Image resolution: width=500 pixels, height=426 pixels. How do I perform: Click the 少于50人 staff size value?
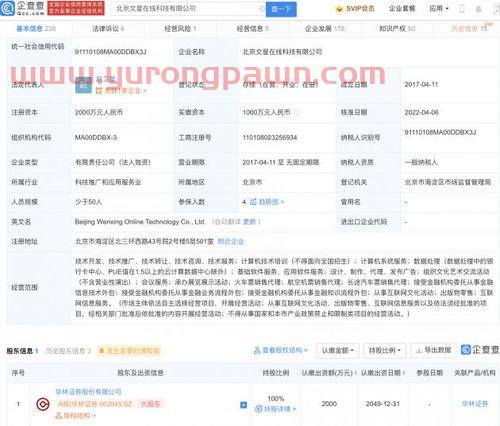(x=88, y=202)
